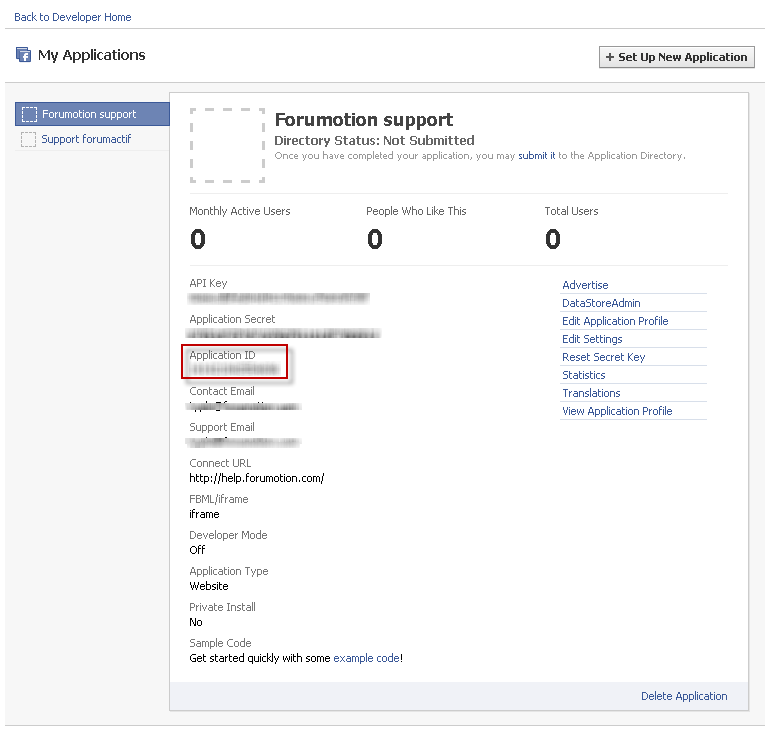Image resolution: width=768 pixels, height=735 pixels.
Task: Click the blurred Contact Email value
Action: click(244, 406)
